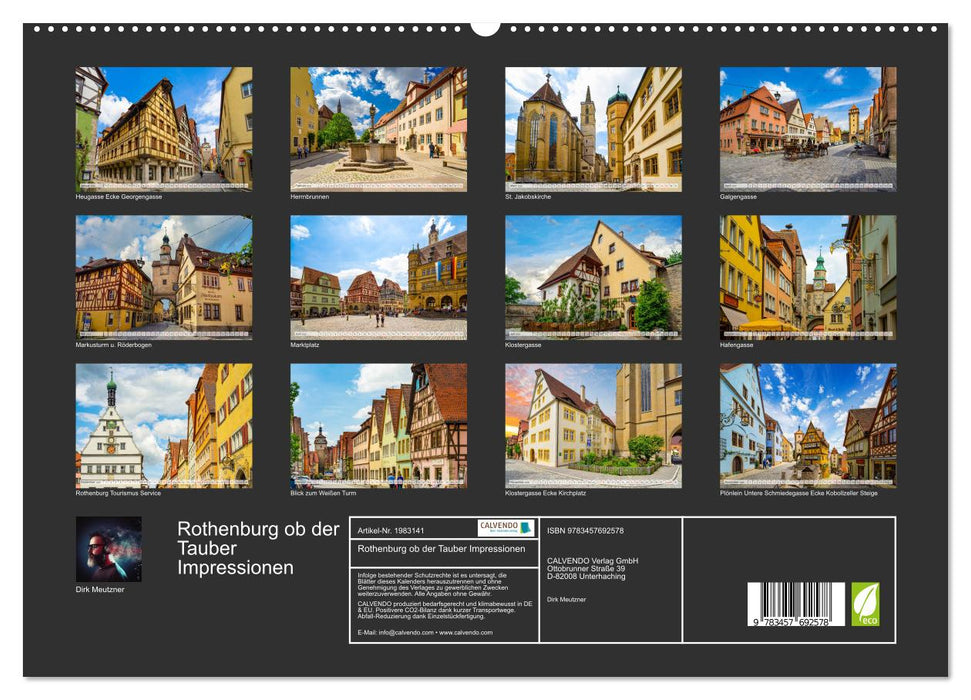
Task: Click the CALVENDO publisher logo
Action: [504, 527]
